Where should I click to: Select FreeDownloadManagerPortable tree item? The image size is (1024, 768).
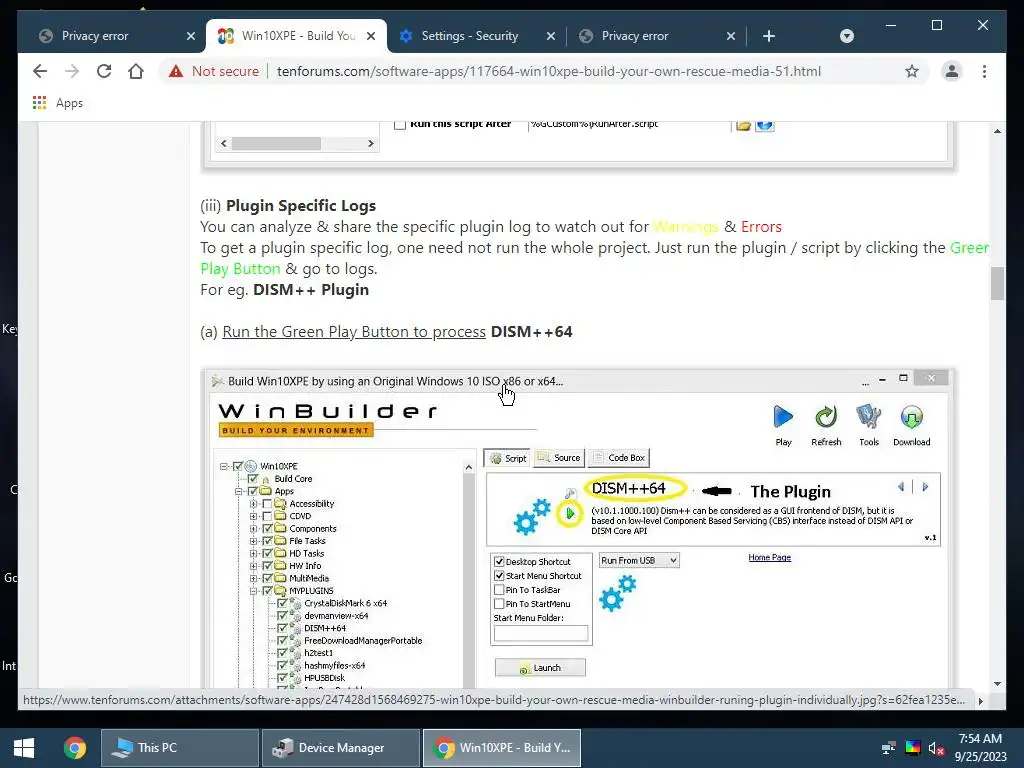point(363,640)
